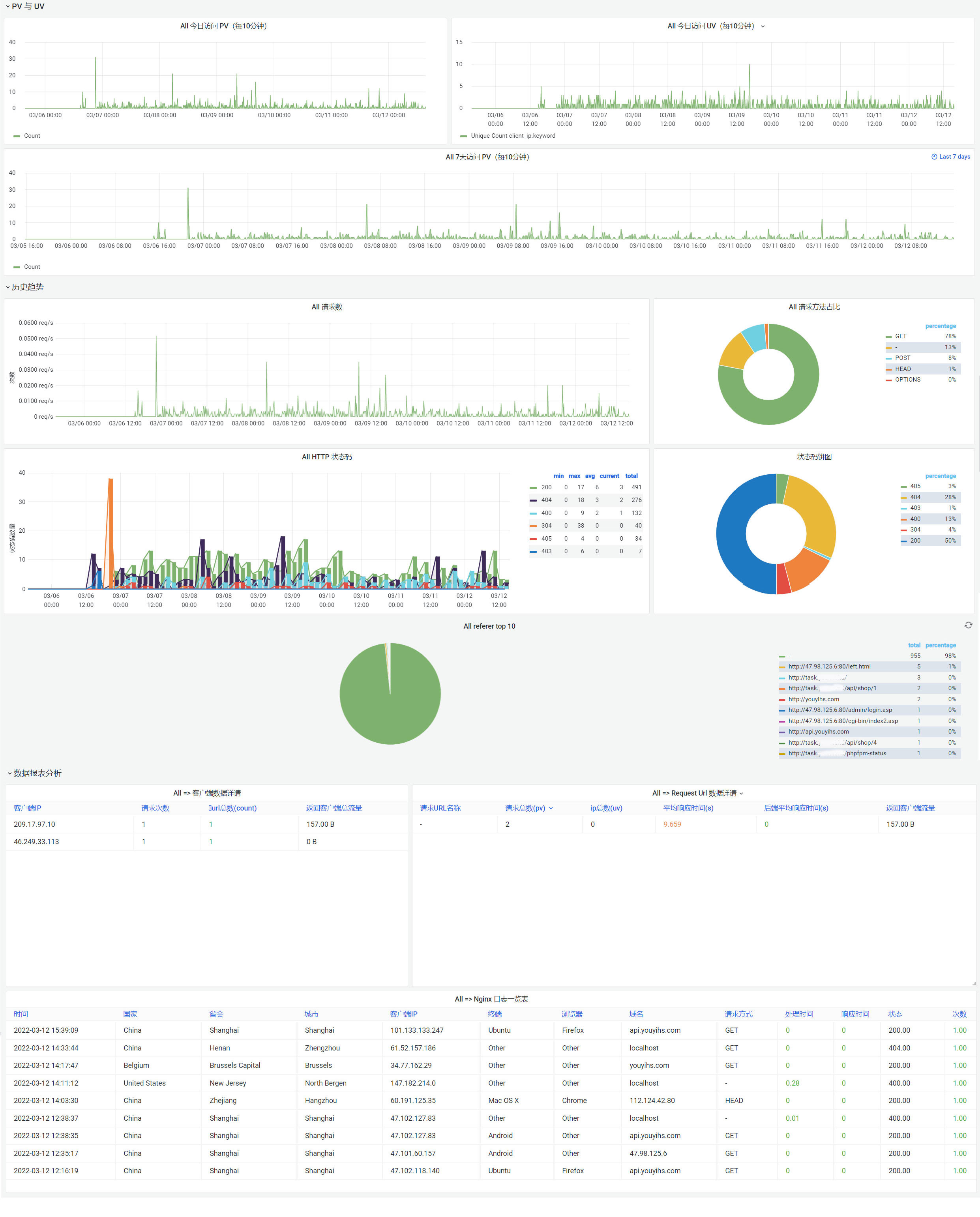The image size is (980, 1217).
Task: Sort Nginx log table by 浏览器 column
Action: point(572,1014)
